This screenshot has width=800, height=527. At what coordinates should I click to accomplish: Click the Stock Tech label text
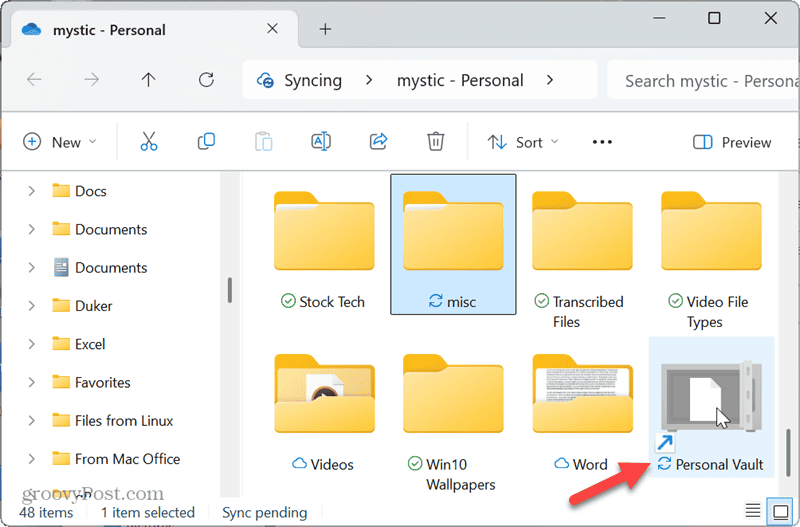(x=332, y=302)
